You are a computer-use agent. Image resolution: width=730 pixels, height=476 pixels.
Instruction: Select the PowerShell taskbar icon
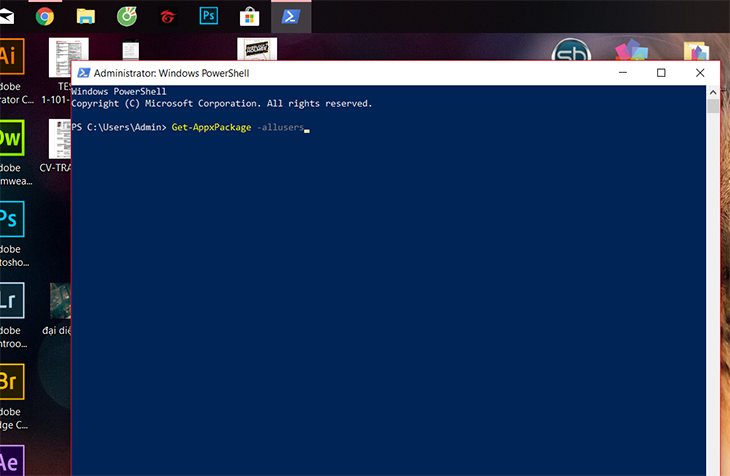(291, 17)
